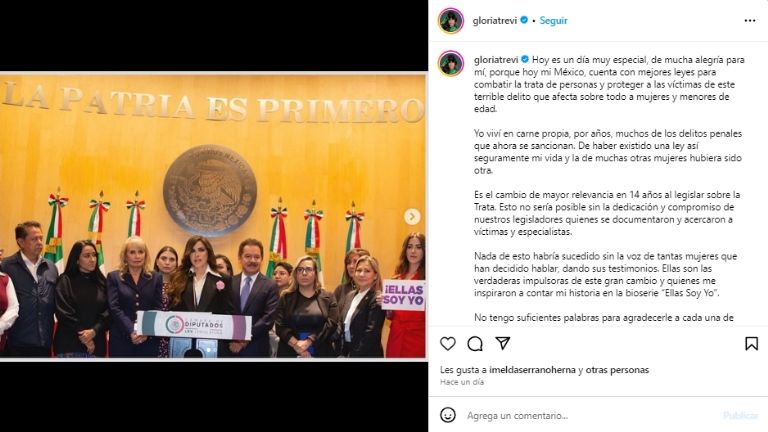The width and height of the screenshot is (768, 432).
Task: Open more options three-dot menu
Action: coord(750,21)
